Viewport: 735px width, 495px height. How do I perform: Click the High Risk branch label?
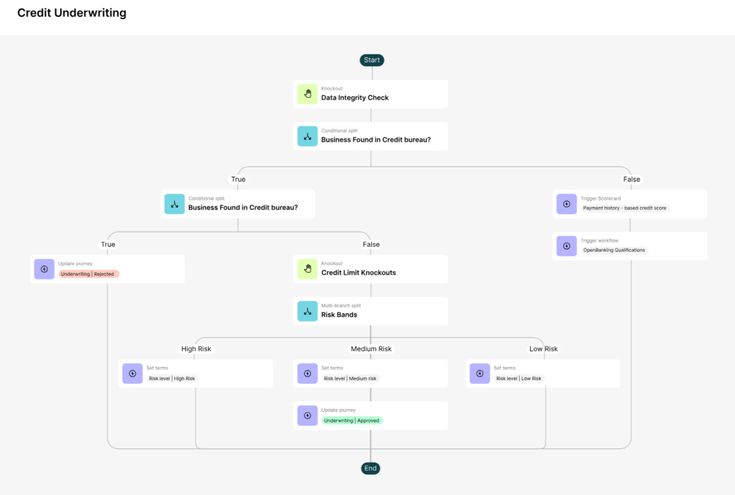tap(196, 349)
